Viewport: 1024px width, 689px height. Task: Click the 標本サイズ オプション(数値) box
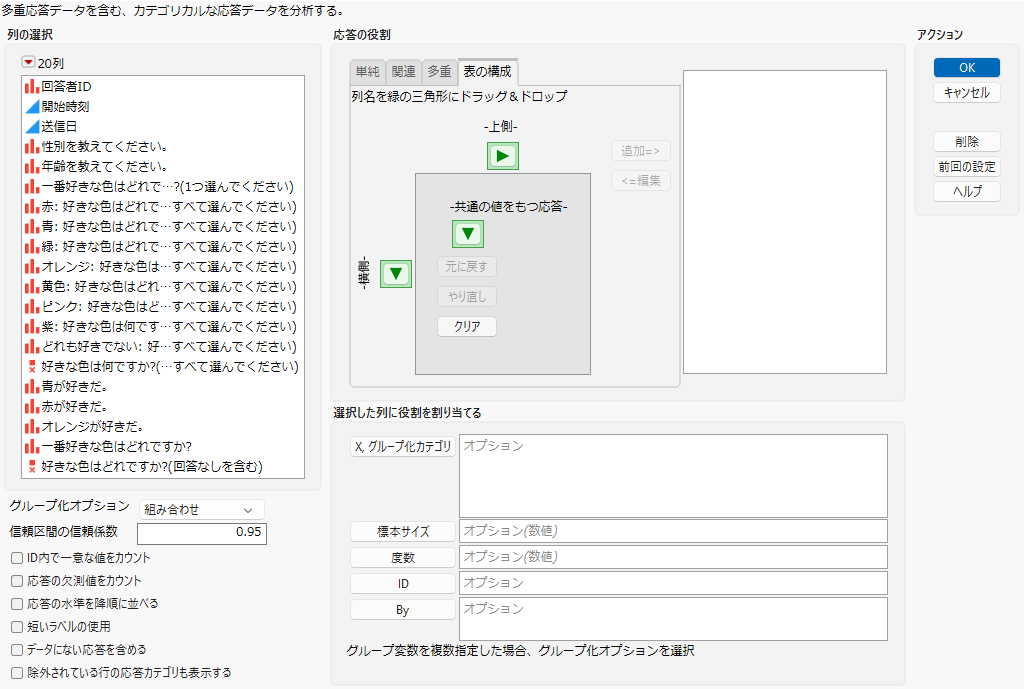(673, 531)
